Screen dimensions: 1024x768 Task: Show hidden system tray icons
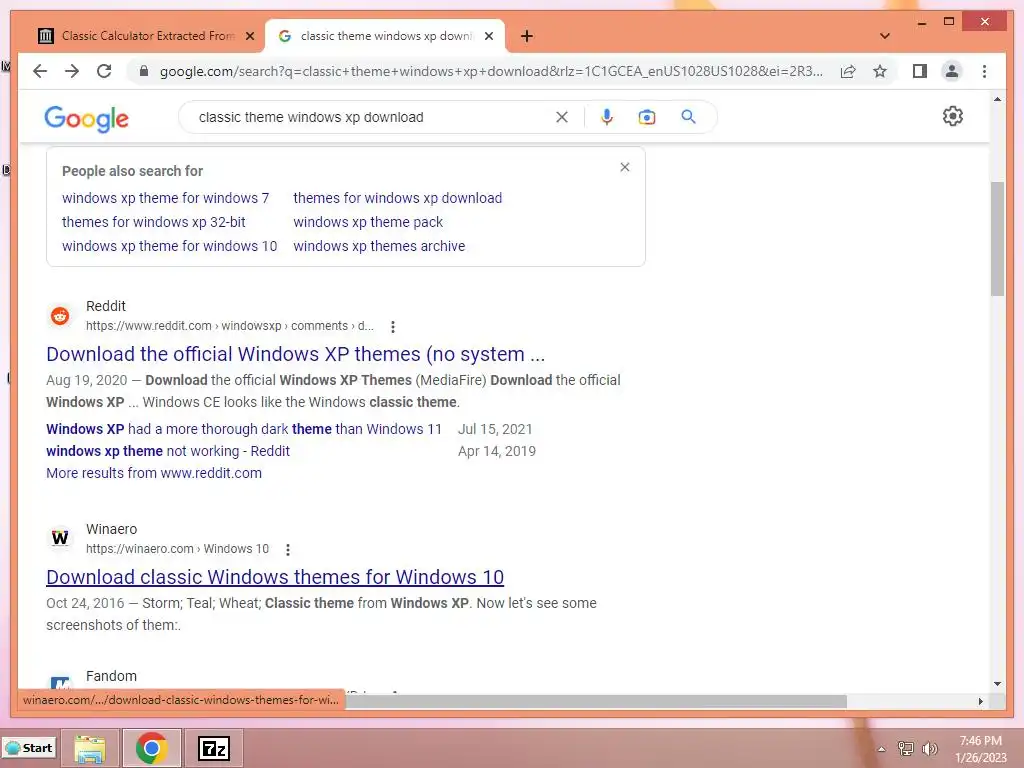(x=882, y=749)
